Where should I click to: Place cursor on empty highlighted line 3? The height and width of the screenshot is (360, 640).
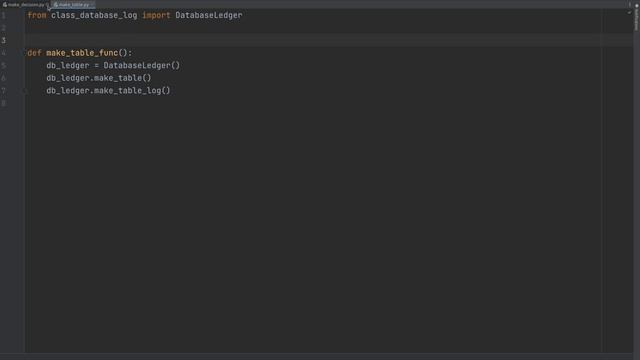[x=312, y=40]
